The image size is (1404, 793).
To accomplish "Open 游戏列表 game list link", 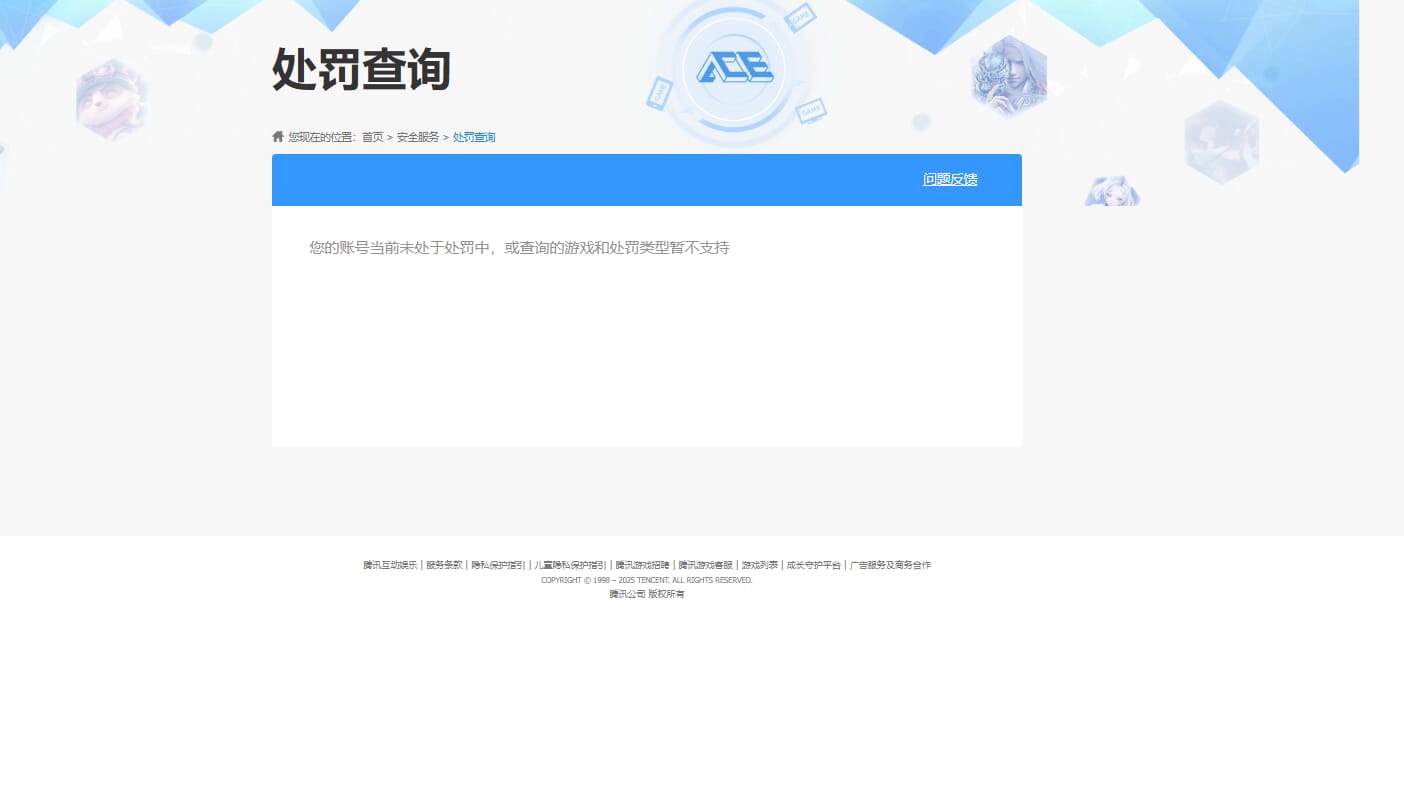I will [759, 565].
